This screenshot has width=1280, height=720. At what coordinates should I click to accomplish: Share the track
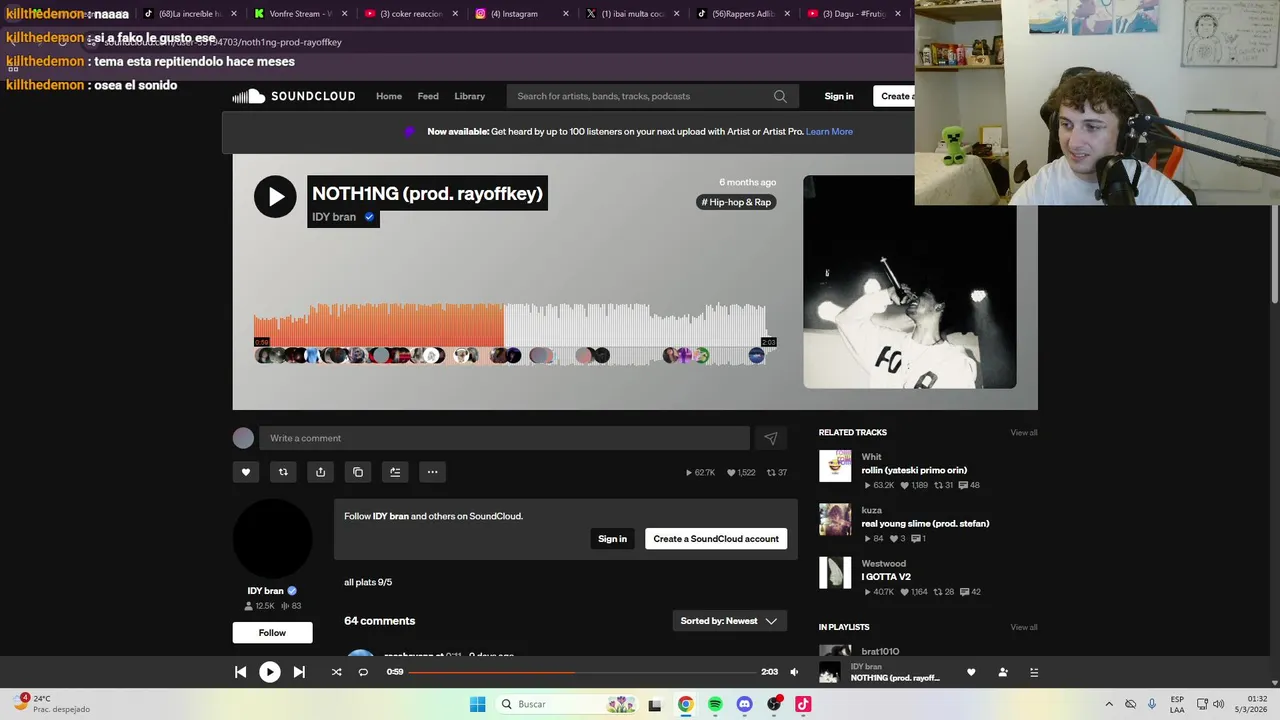tap(320, 472)
